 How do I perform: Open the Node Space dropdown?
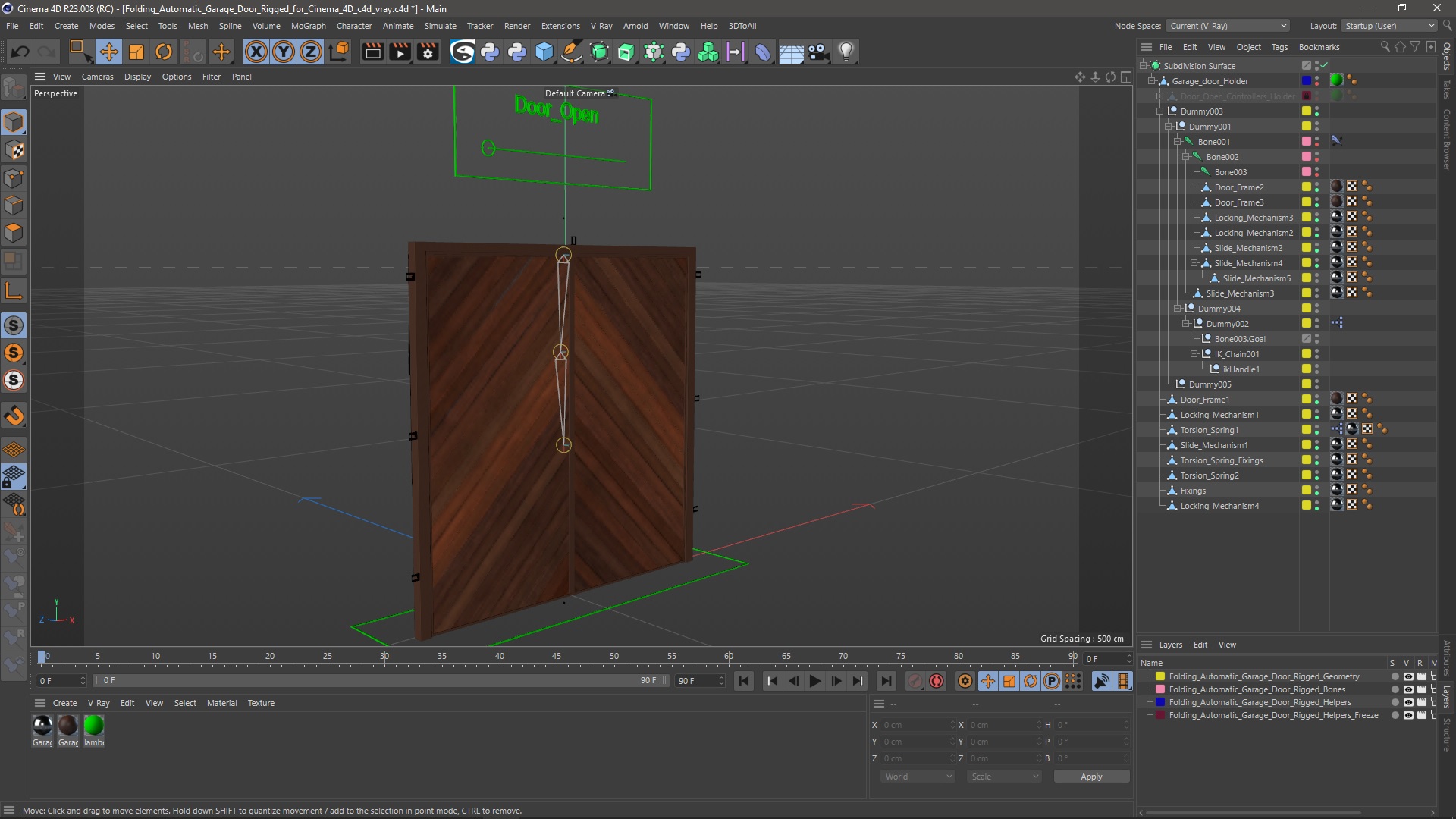[1227, 26]
